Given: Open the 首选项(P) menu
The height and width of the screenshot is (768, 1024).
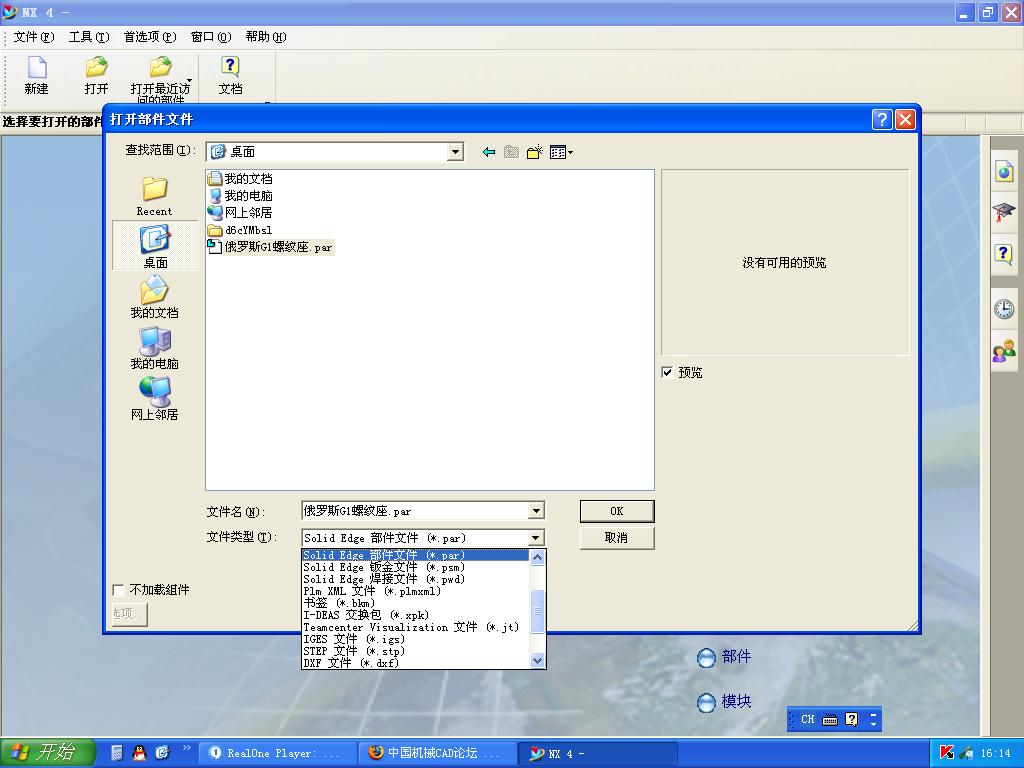Looking at the screenshot, I should pyautogui.click(x=150, y=37).
